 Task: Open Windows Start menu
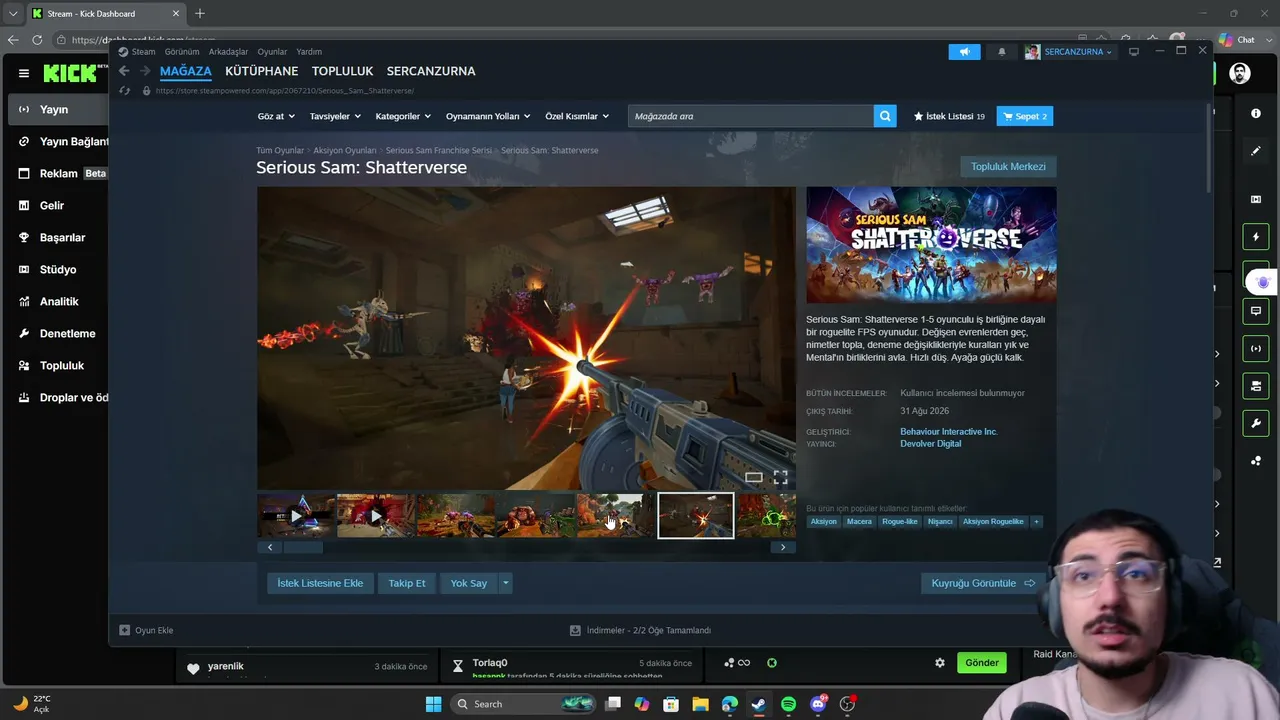[433, 704]
